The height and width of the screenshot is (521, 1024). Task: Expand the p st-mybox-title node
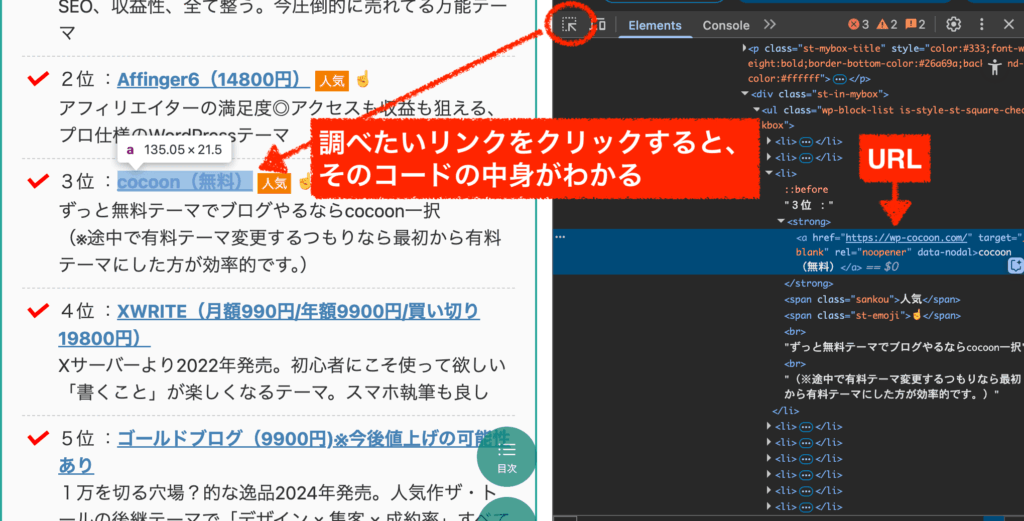[744, 48]
